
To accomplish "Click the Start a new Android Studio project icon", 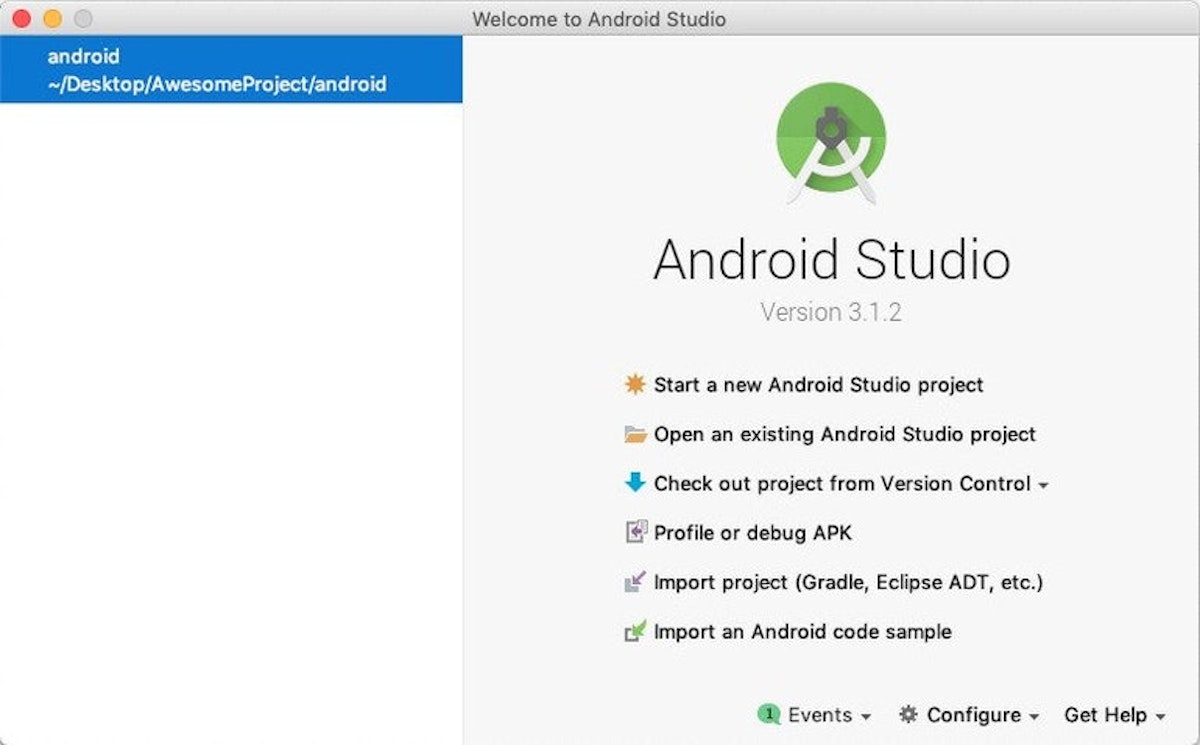I will [634, 384].
